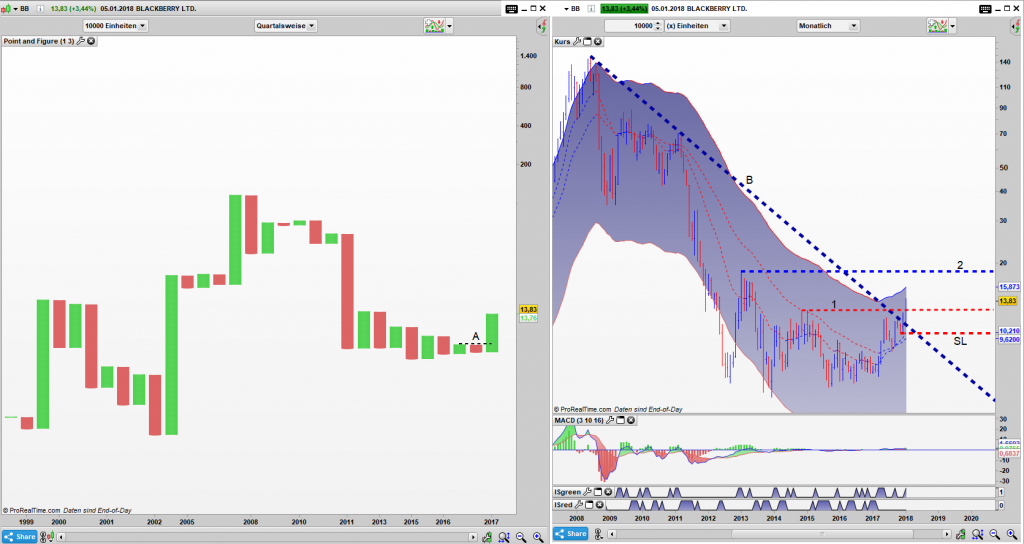Image resolution: width=1024 pixels, height=544 pixels.
Task: Close the ISgreen indicator panel
Action: (608, 492)
